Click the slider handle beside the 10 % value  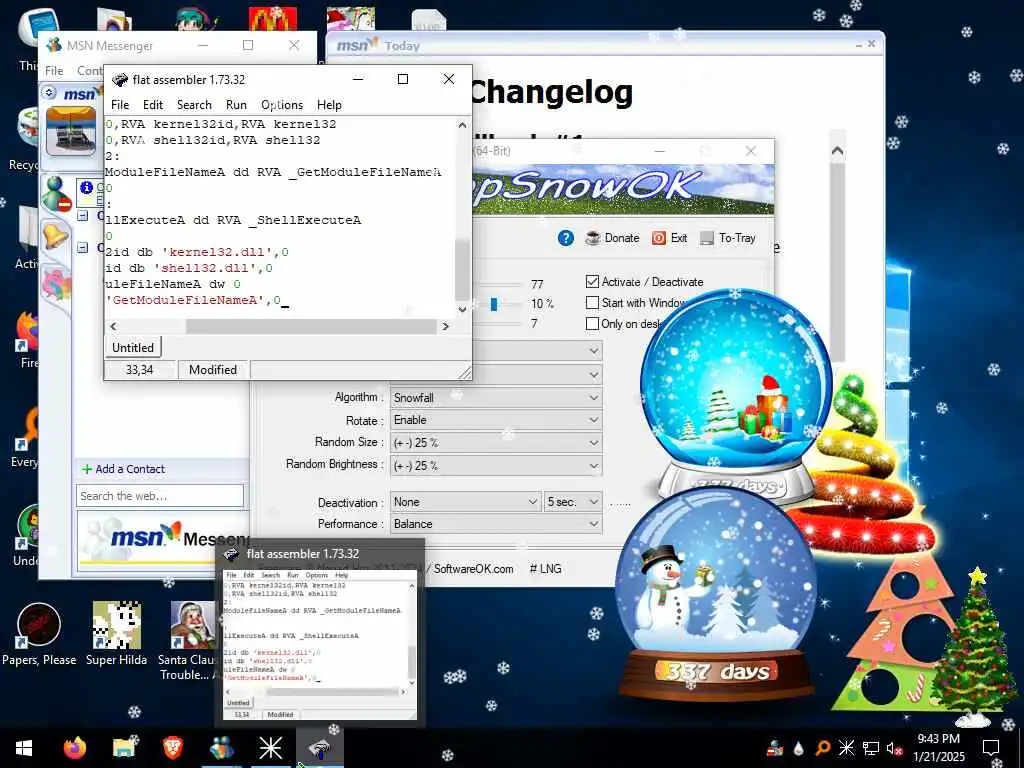(494, 304)
